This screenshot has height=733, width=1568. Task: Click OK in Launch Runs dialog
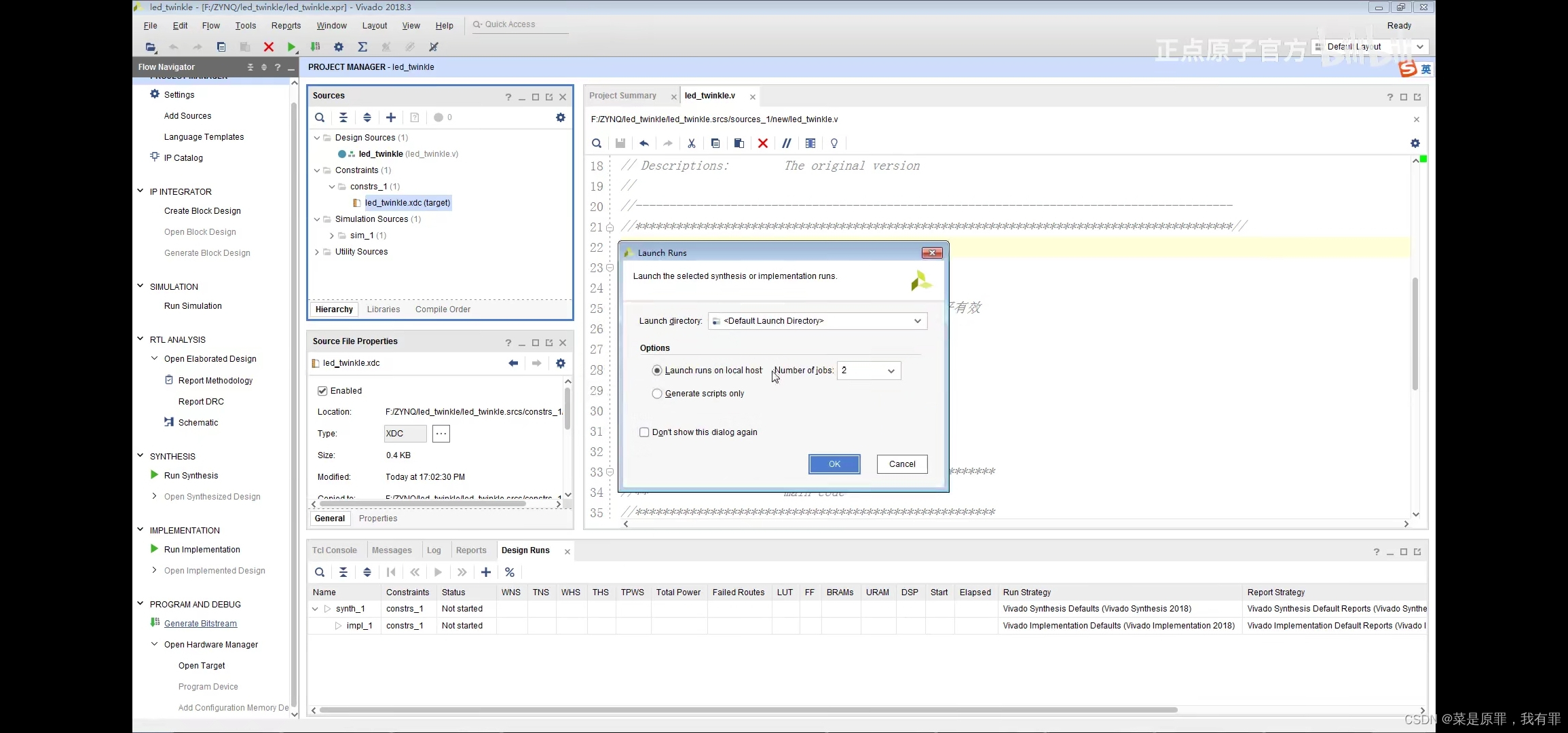tap(834, 464)
